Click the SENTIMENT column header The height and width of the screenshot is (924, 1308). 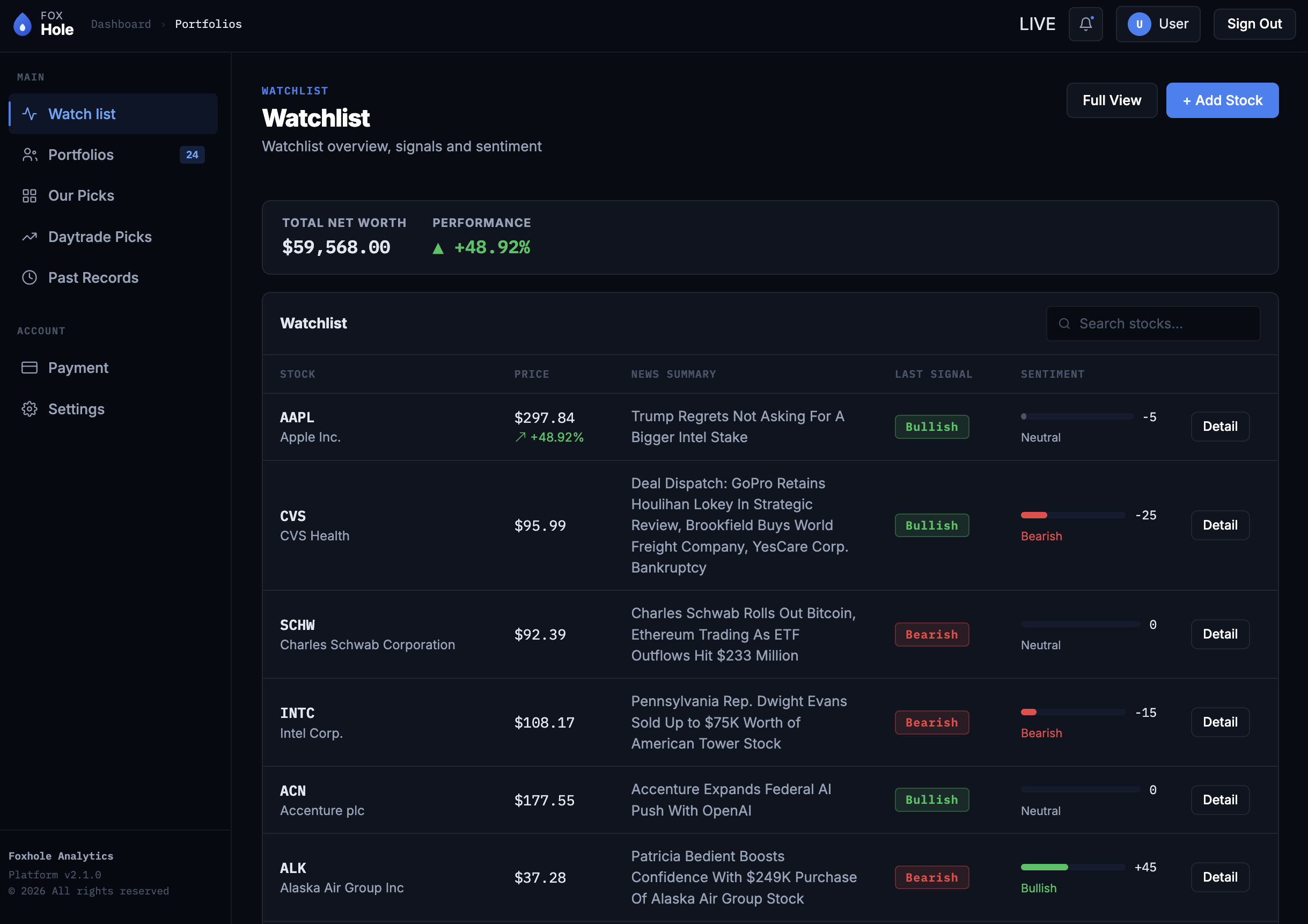(1052, 375)
